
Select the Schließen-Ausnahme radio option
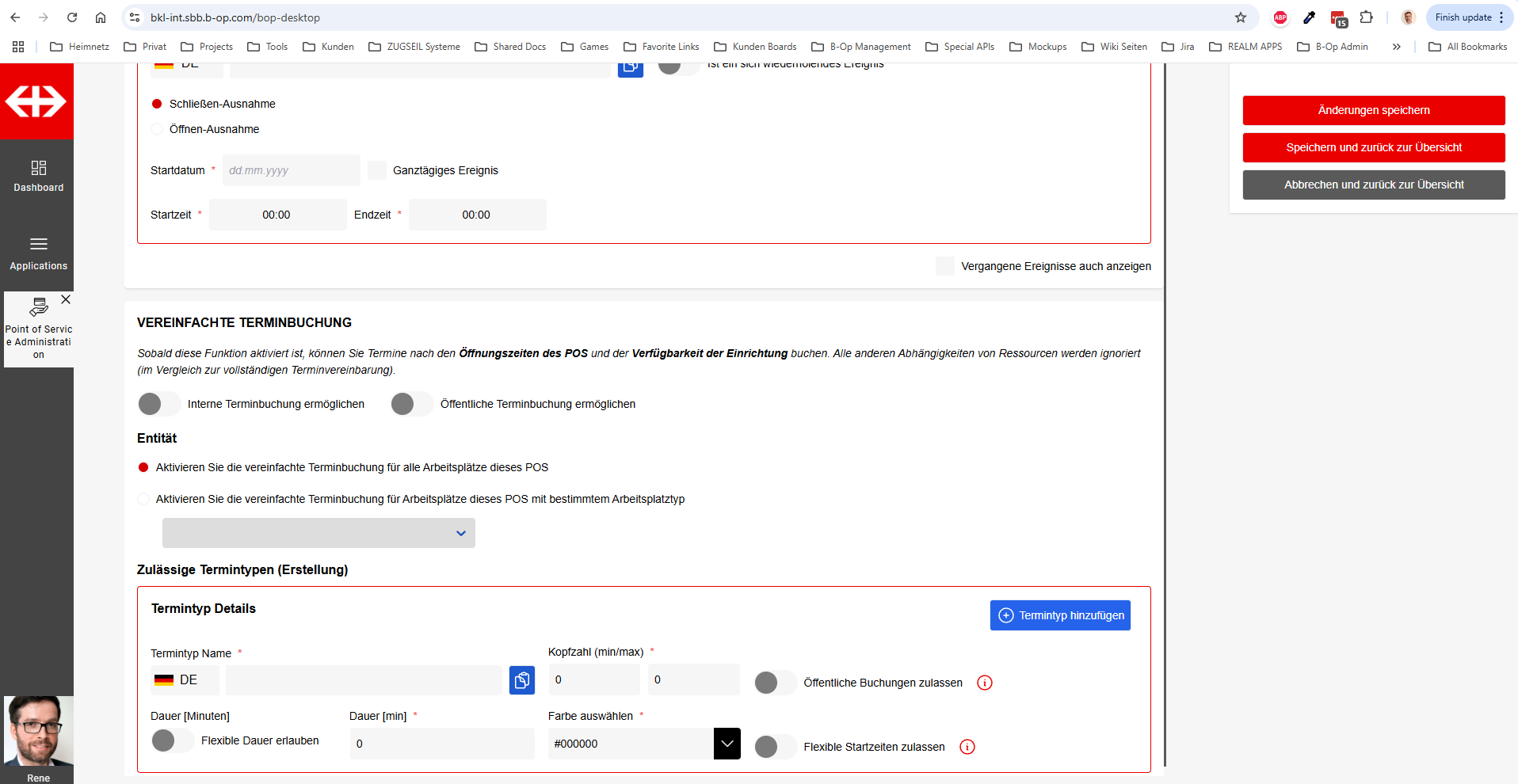coord(157,104)
